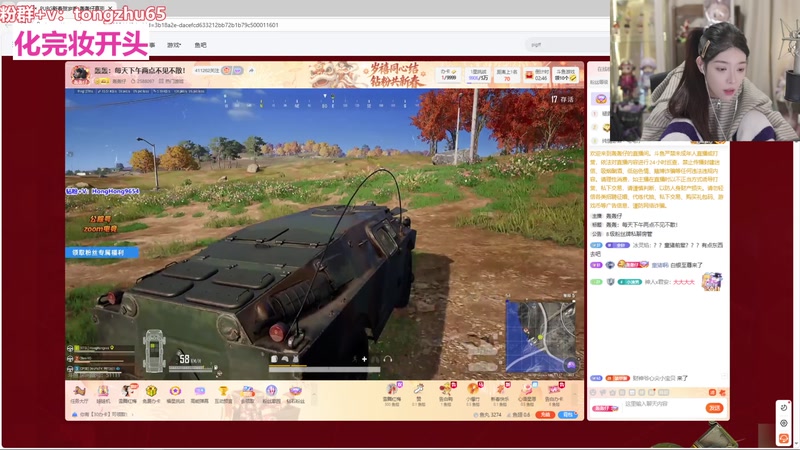Click the scroll down arrow on the page scrollbar
The height and width of the screenshot is (450, 800).
point(796,445)
